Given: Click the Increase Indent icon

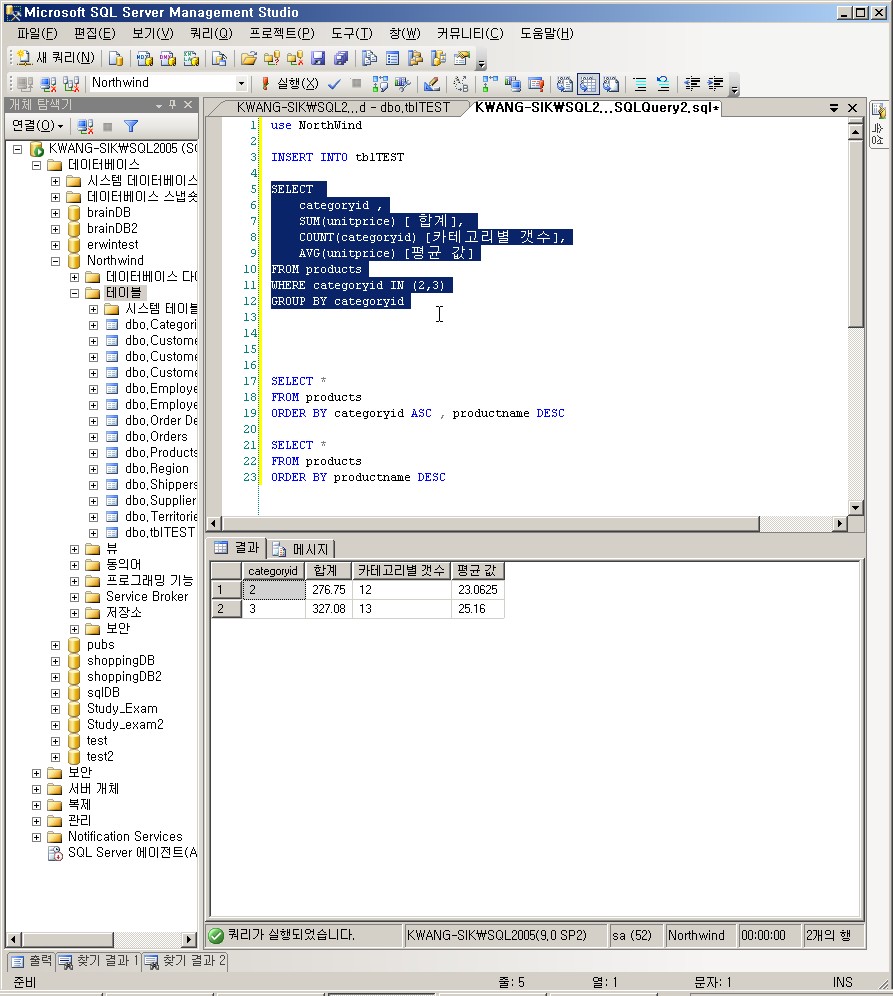Looking at the screenshot, I should tap(715, 83).
